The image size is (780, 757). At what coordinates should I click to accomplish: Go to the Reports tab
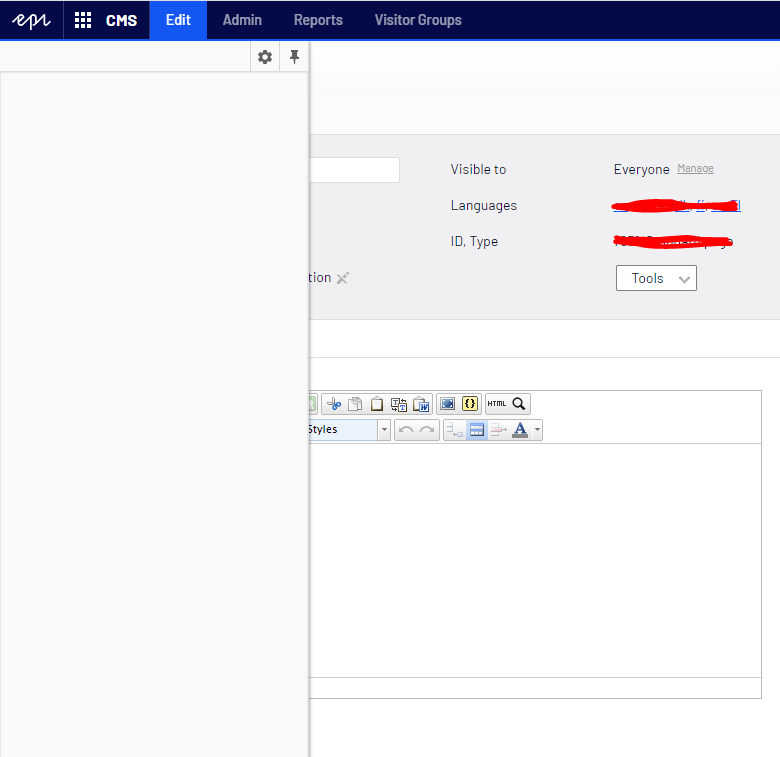tap(318, 20)
